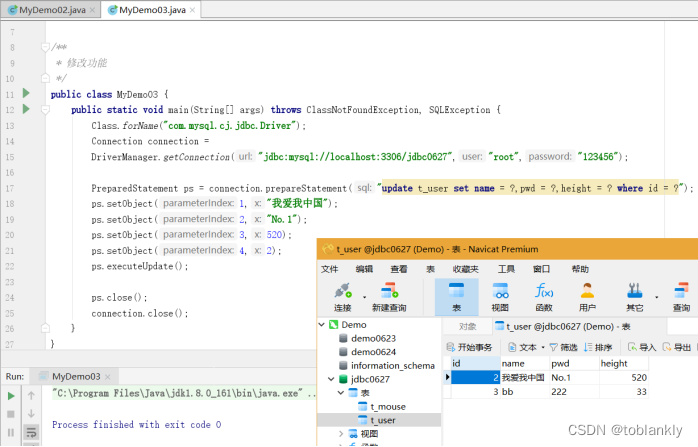Click the 函数 function toolbar icon
The height and width of the screenshot is (447, 698).
click(544, 297)
